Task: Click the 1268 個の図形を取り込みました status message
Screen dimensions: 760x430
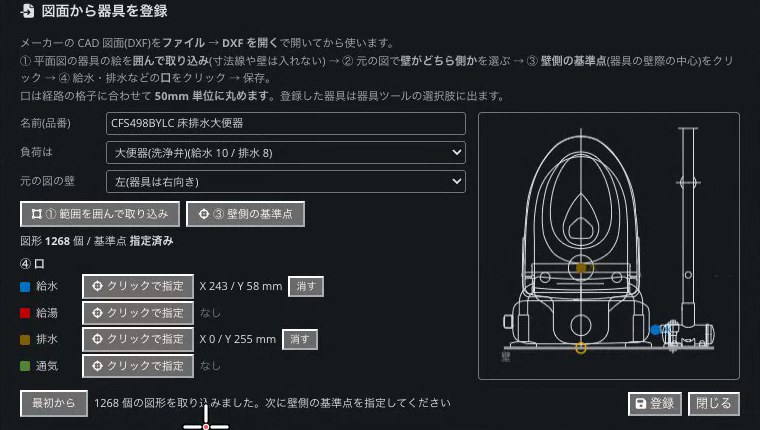Action: 272,403
